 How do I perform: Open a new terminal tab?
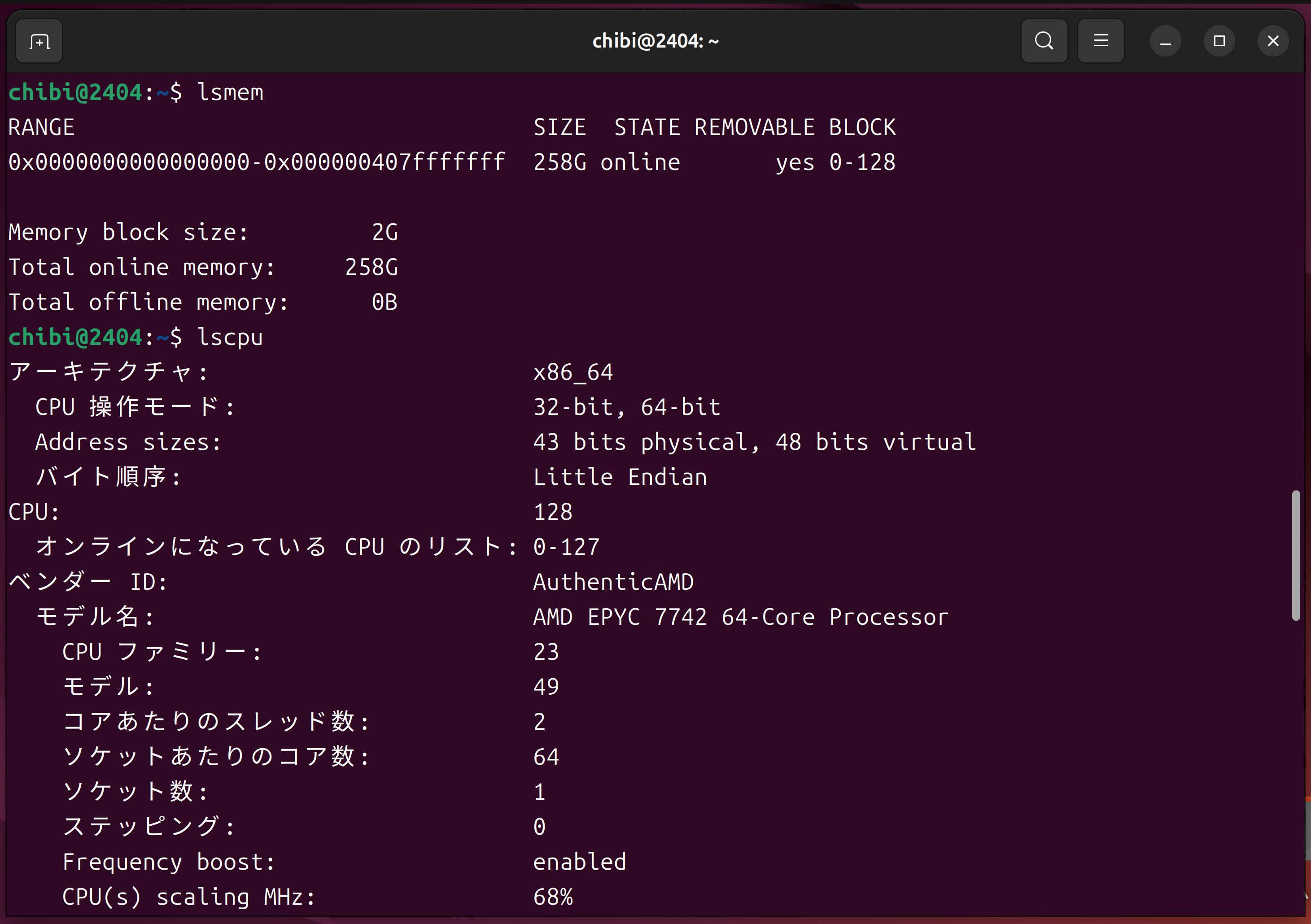pos(39,41)
